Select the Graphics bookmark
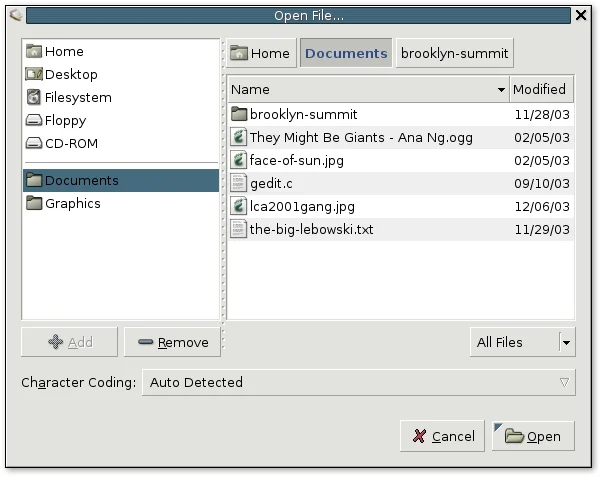Viewport: 601px width, 477px height. pos(121,203)
